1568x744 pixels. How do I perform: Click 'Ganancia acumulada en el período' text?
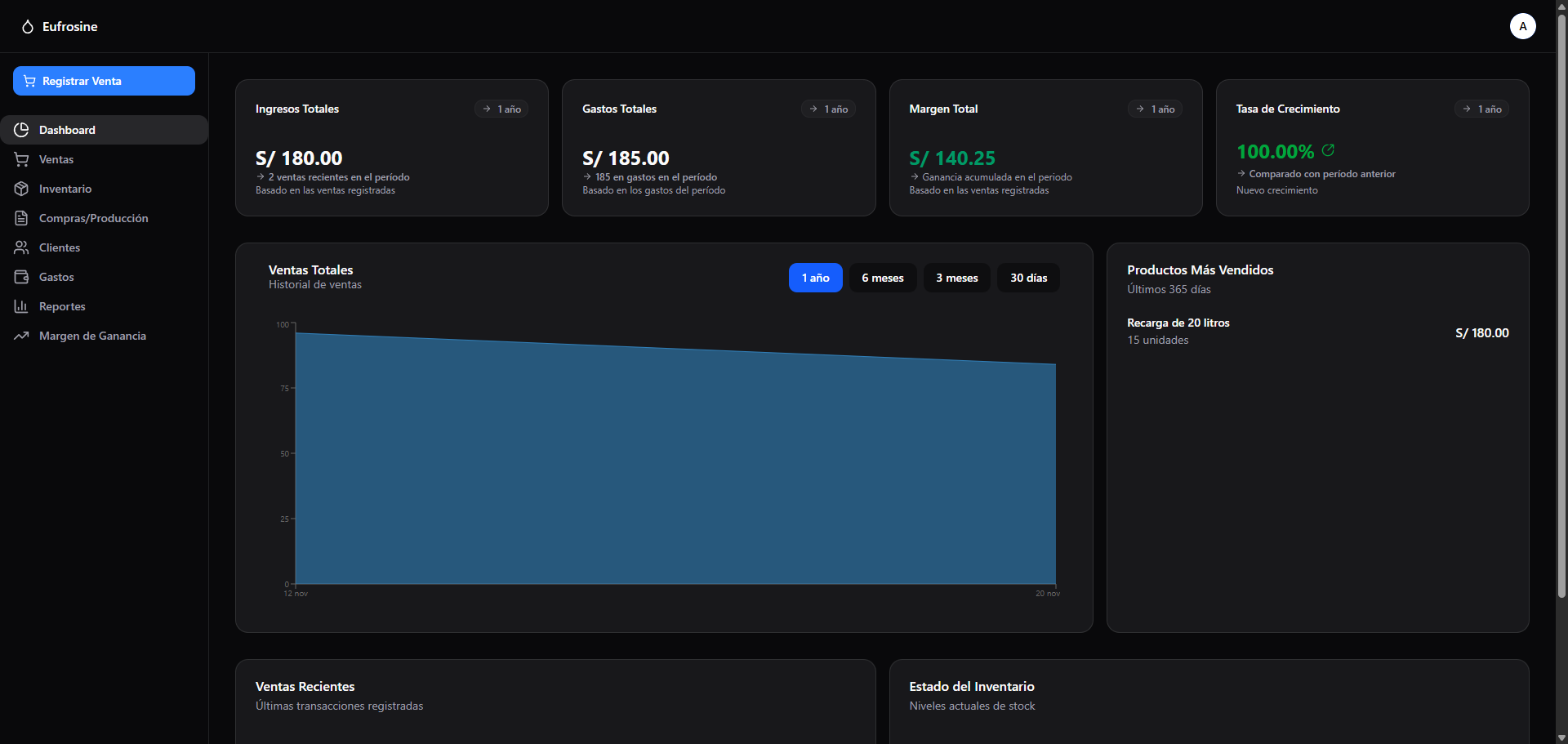pyautogui.click(x=997, y=177)
